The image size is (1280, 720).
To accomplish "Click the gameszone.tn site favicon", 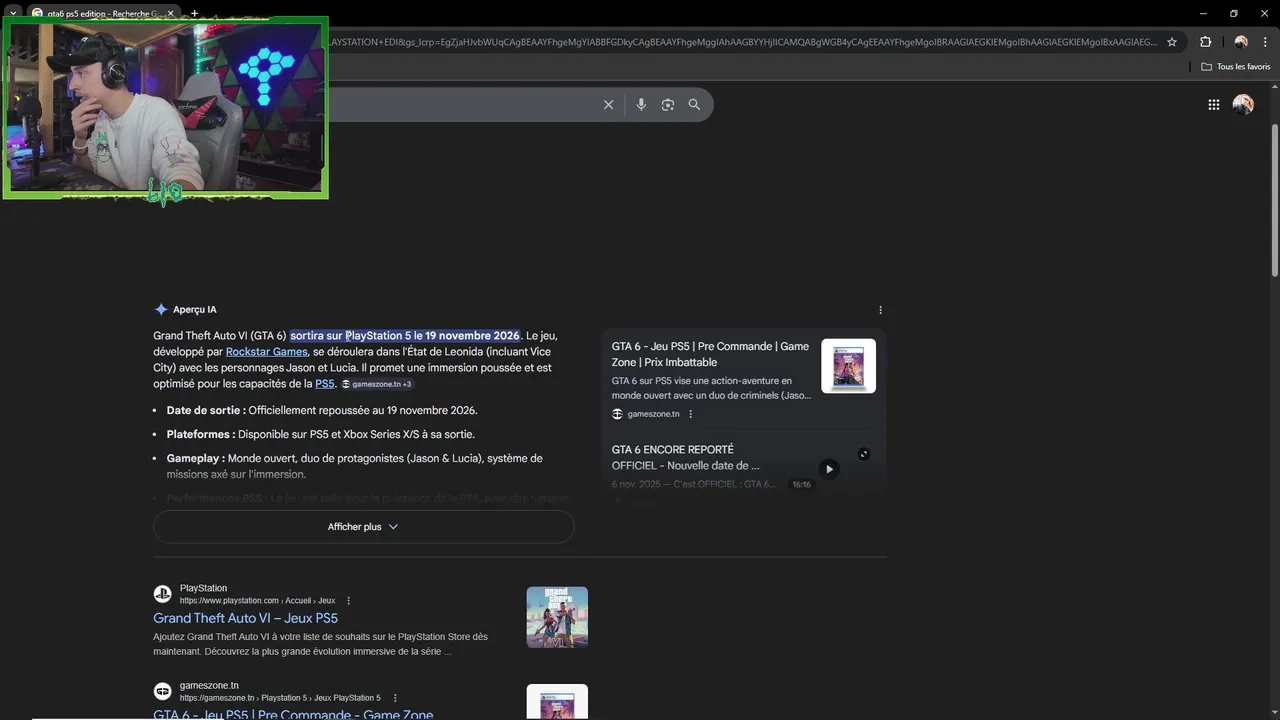I will [x=162, y=691].
